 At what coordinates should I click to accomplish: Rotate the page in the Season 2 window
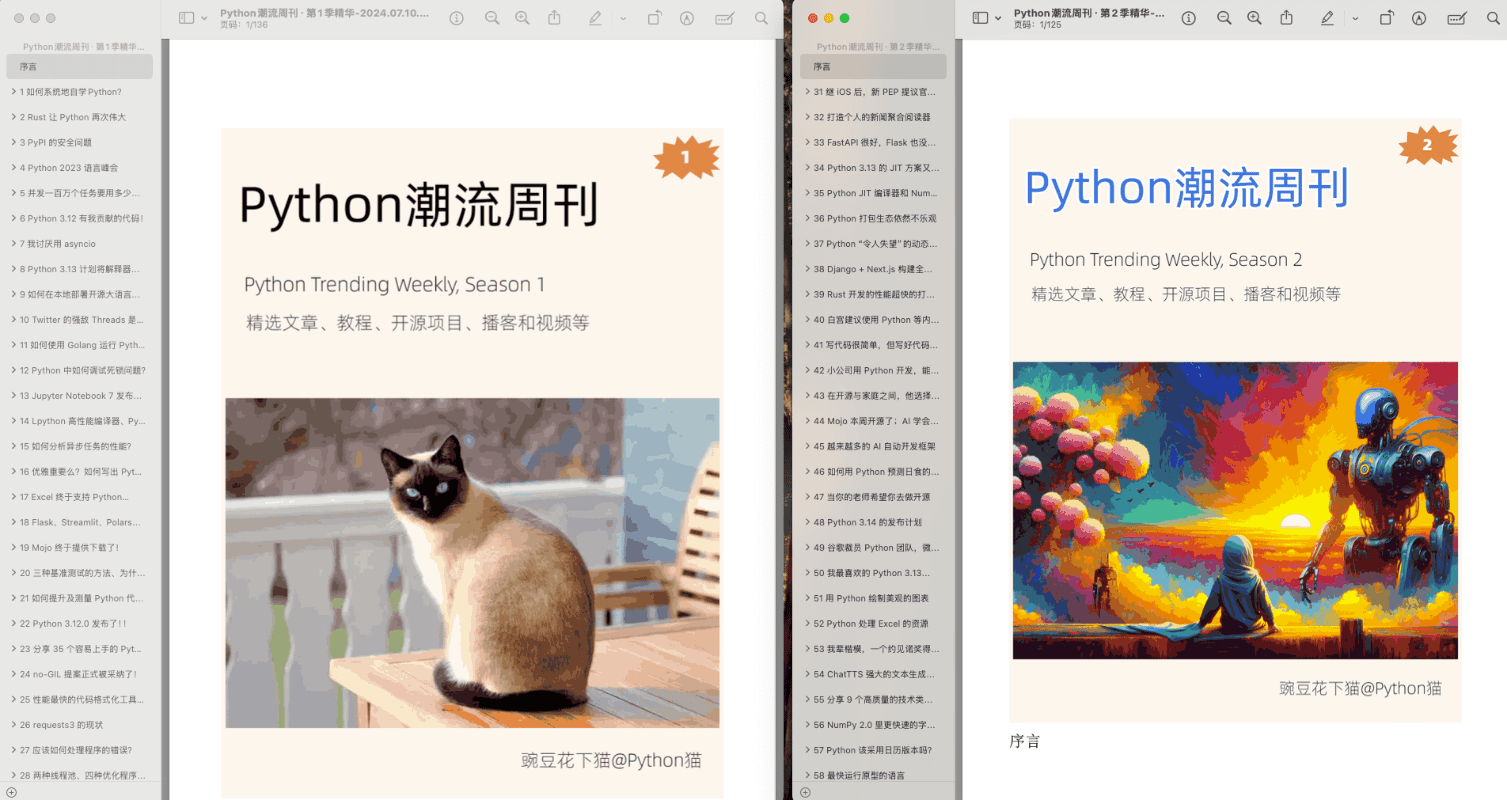tap(1387, 18)
